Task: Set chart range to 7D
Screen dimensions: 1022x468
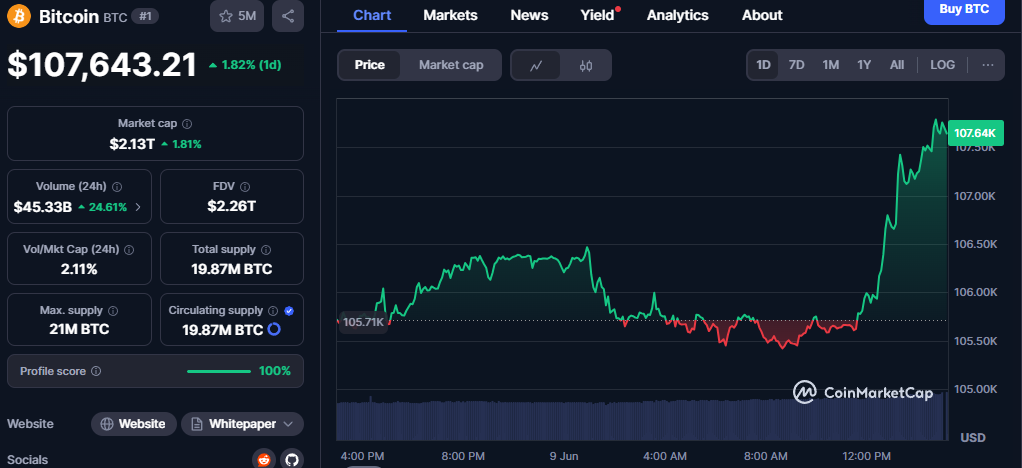Action: point(796,65)
